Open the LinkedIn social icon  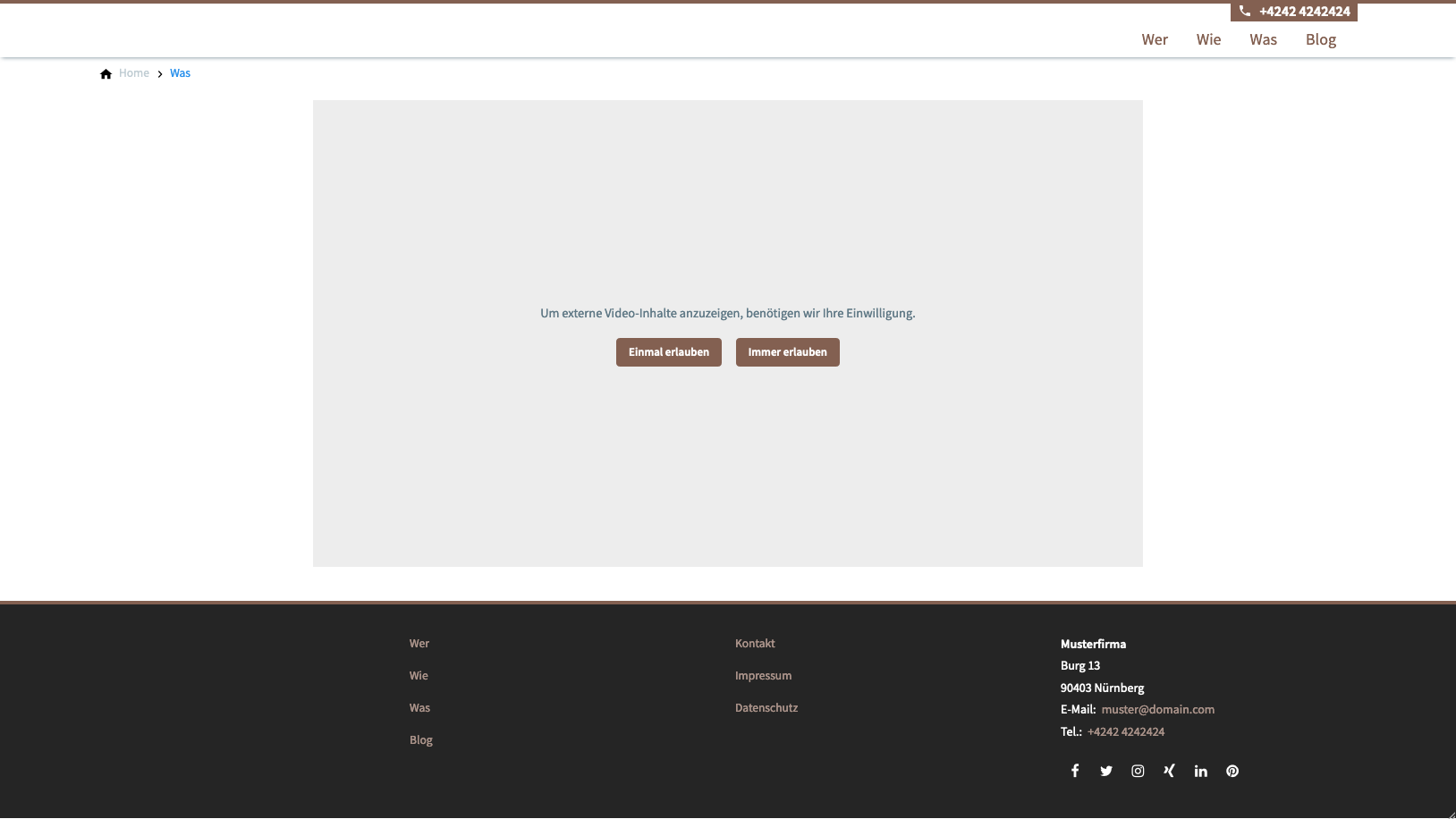coord(1200,771)
